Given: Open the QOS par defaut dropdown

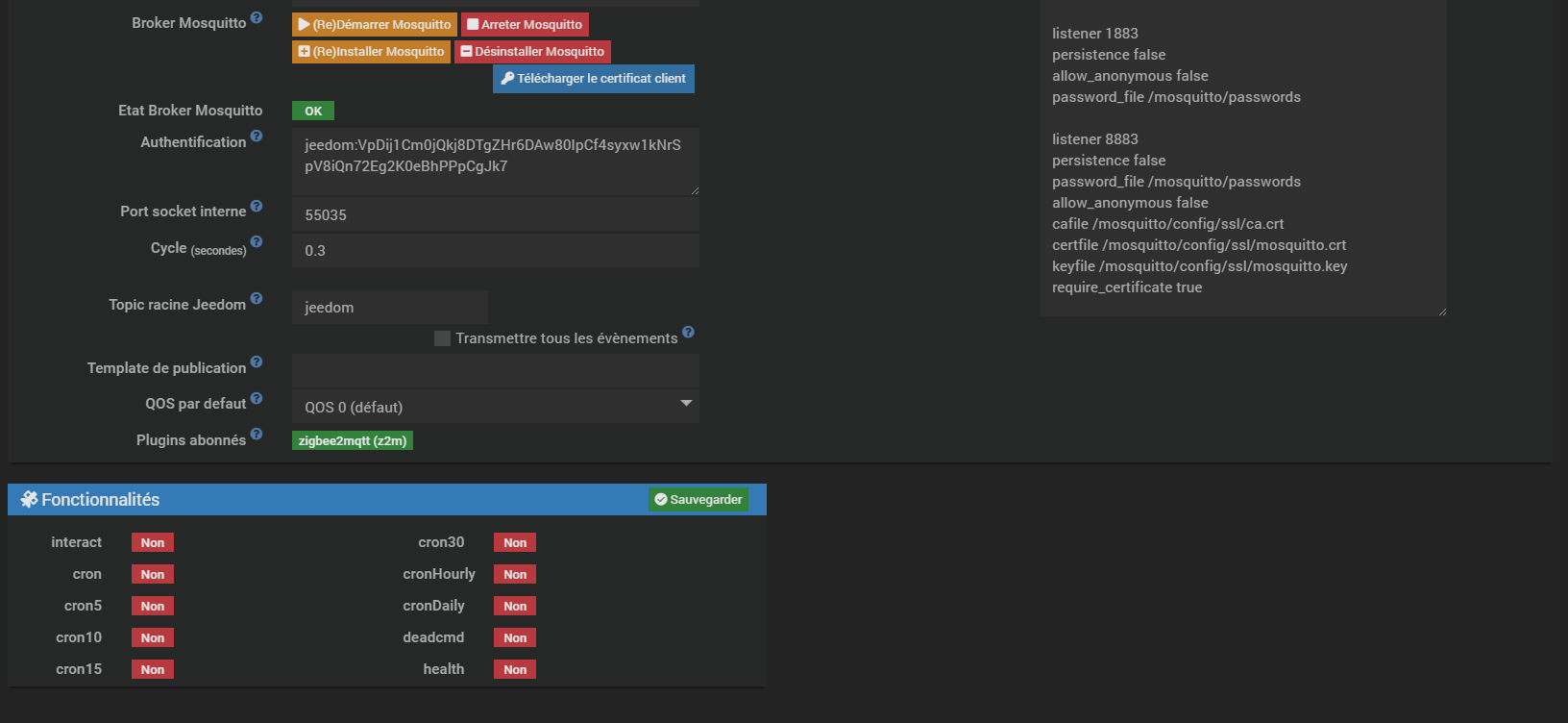Looking at the screenshot, I should 495,407.
